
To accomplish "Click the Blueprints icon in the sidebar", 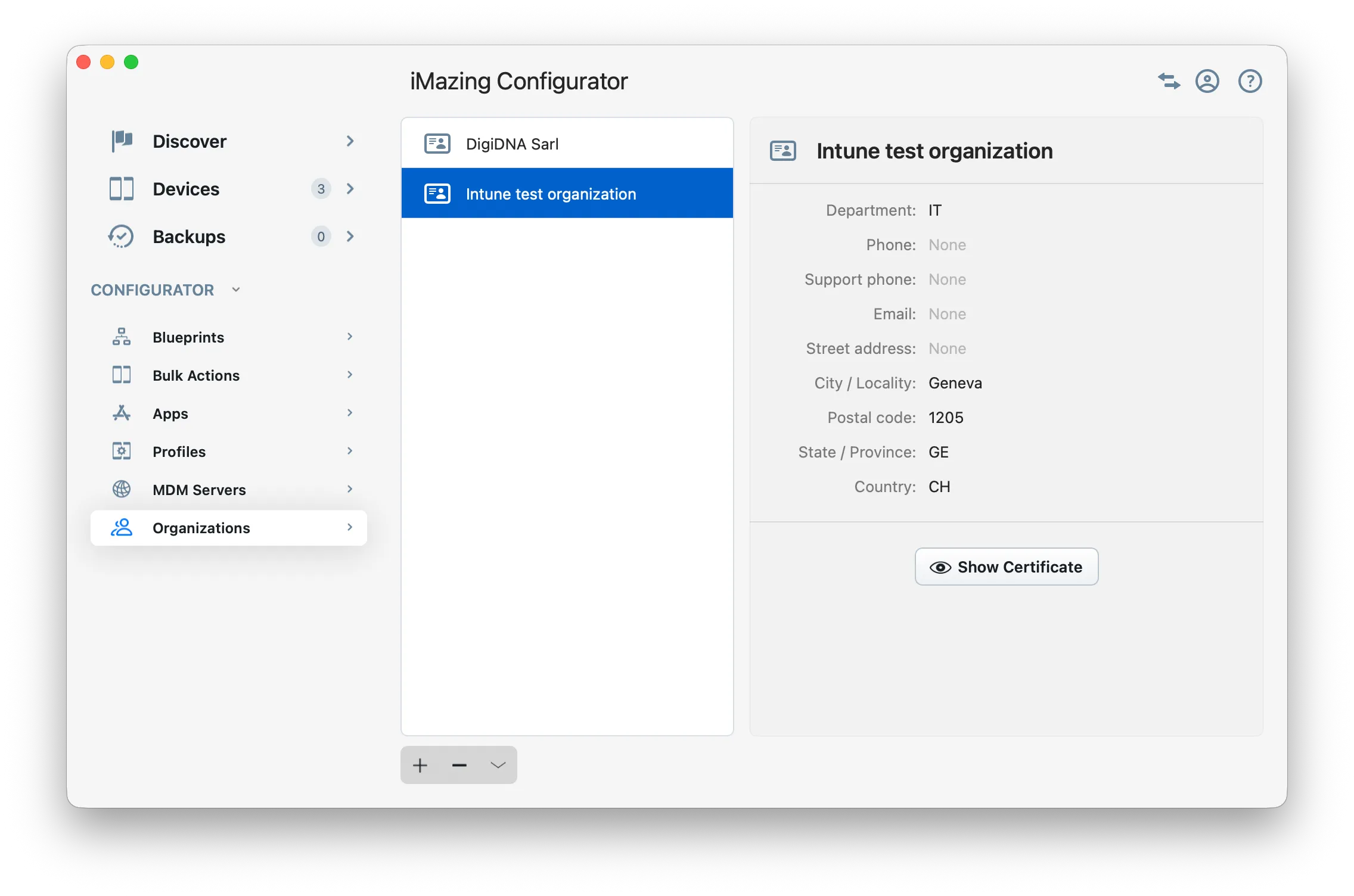I will coord(121,337).
